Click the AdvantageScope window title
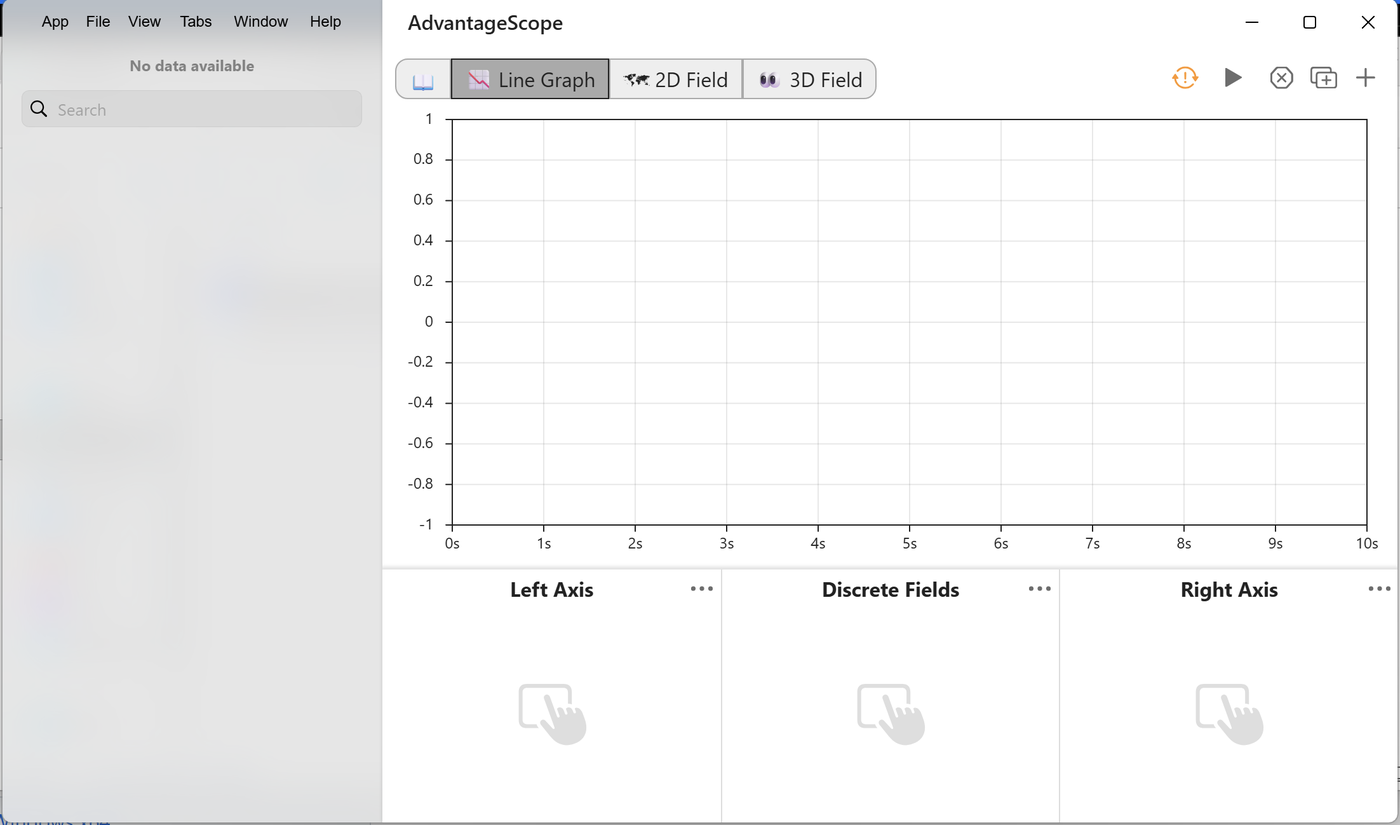Screen dimensions: 1400x825 [x=485, y=23]
